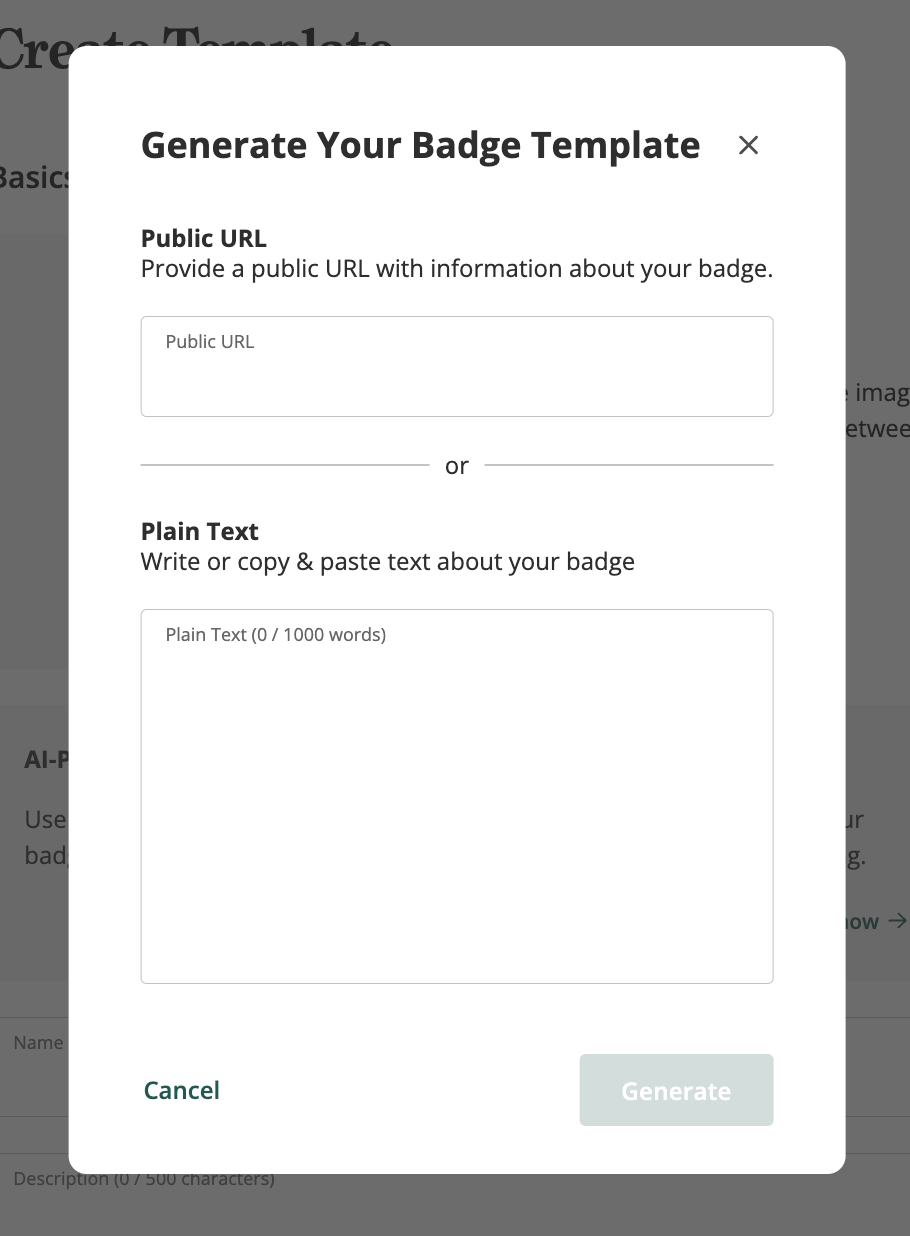Click the small Public URL placeholder label
Screen dimensions: 910x1236
pos(210,342)
